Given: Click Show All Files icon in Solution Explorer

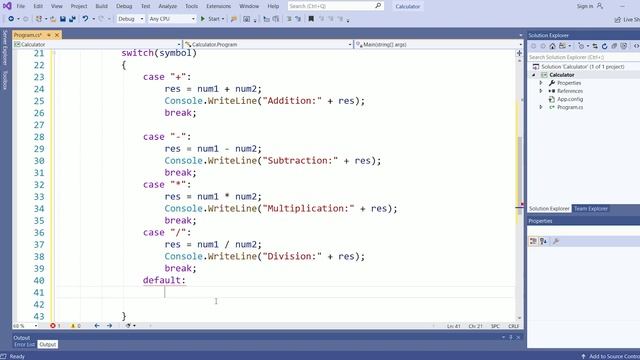Looking at the screenshot, I should (x=623, y=46).
